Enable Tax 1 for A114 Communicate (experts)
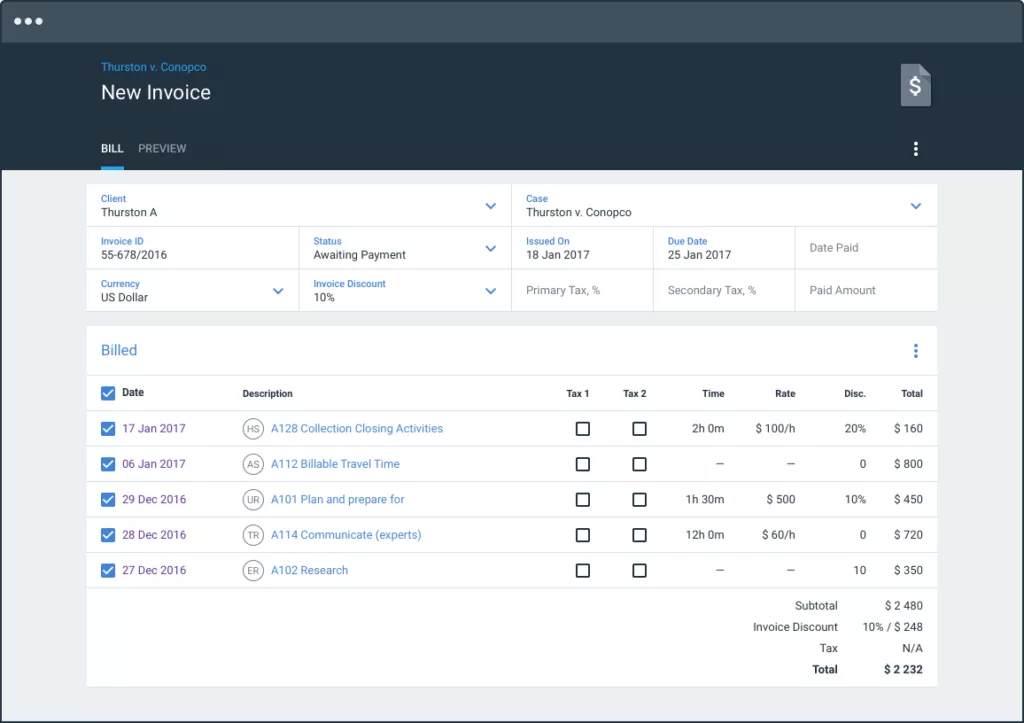This screenshot has width=1024, height=723. pos(583,535)
